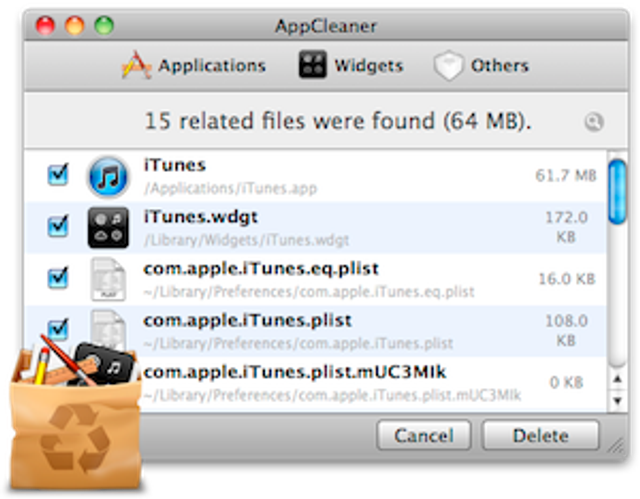
Task: Select com.apple.iTunes.plist file name
Action: point(247,320)
